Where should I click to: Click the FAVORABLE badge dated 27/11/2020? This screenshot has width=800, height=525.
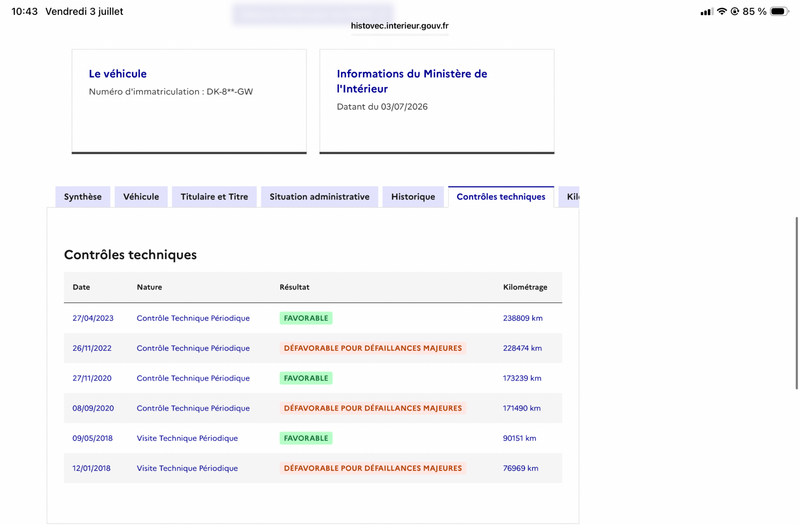click(x=306, y=378)
